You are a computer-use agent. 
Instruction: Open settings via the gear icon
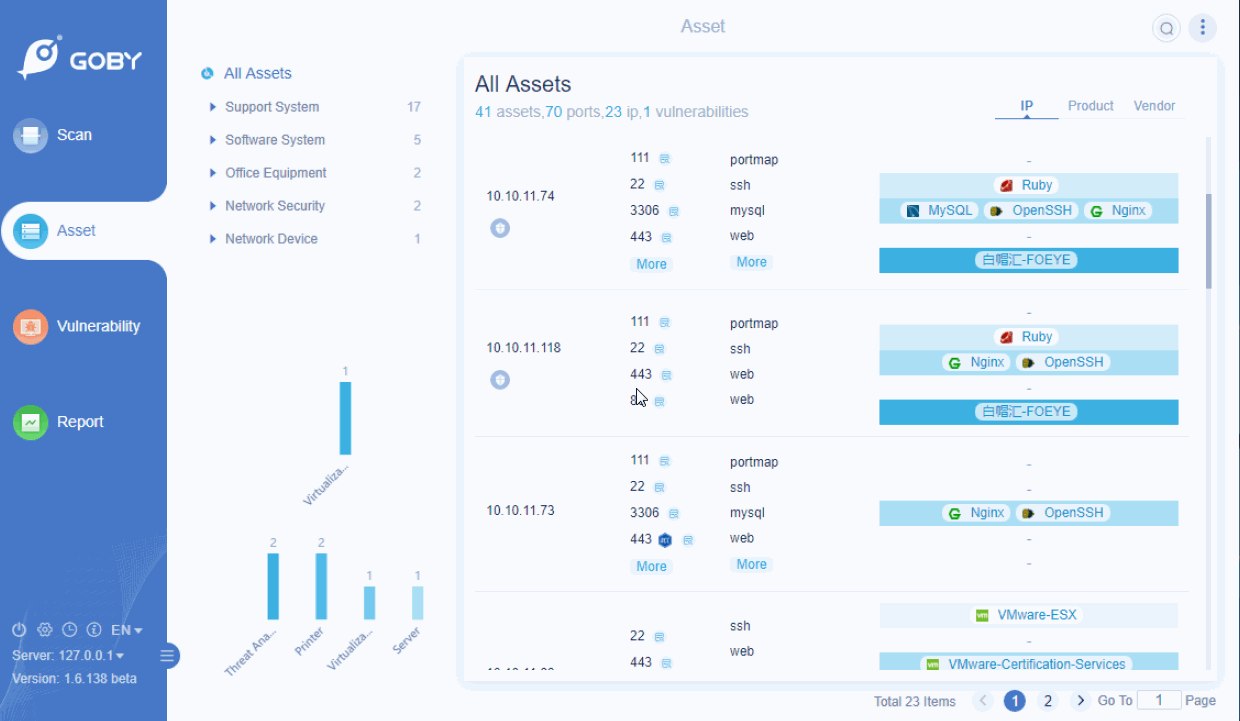(44, 630)
